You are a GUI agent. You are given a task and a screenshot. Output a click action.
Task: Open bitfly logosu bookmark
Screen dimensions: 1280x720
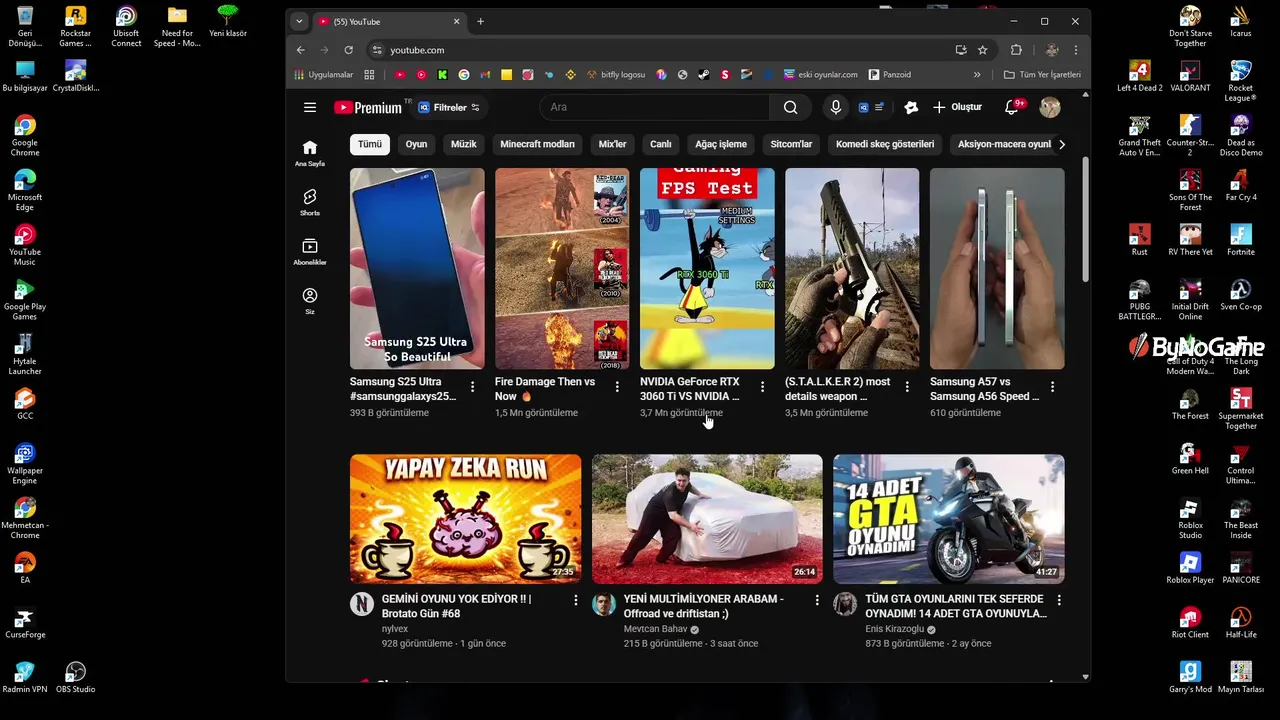(x=616, y=75)
